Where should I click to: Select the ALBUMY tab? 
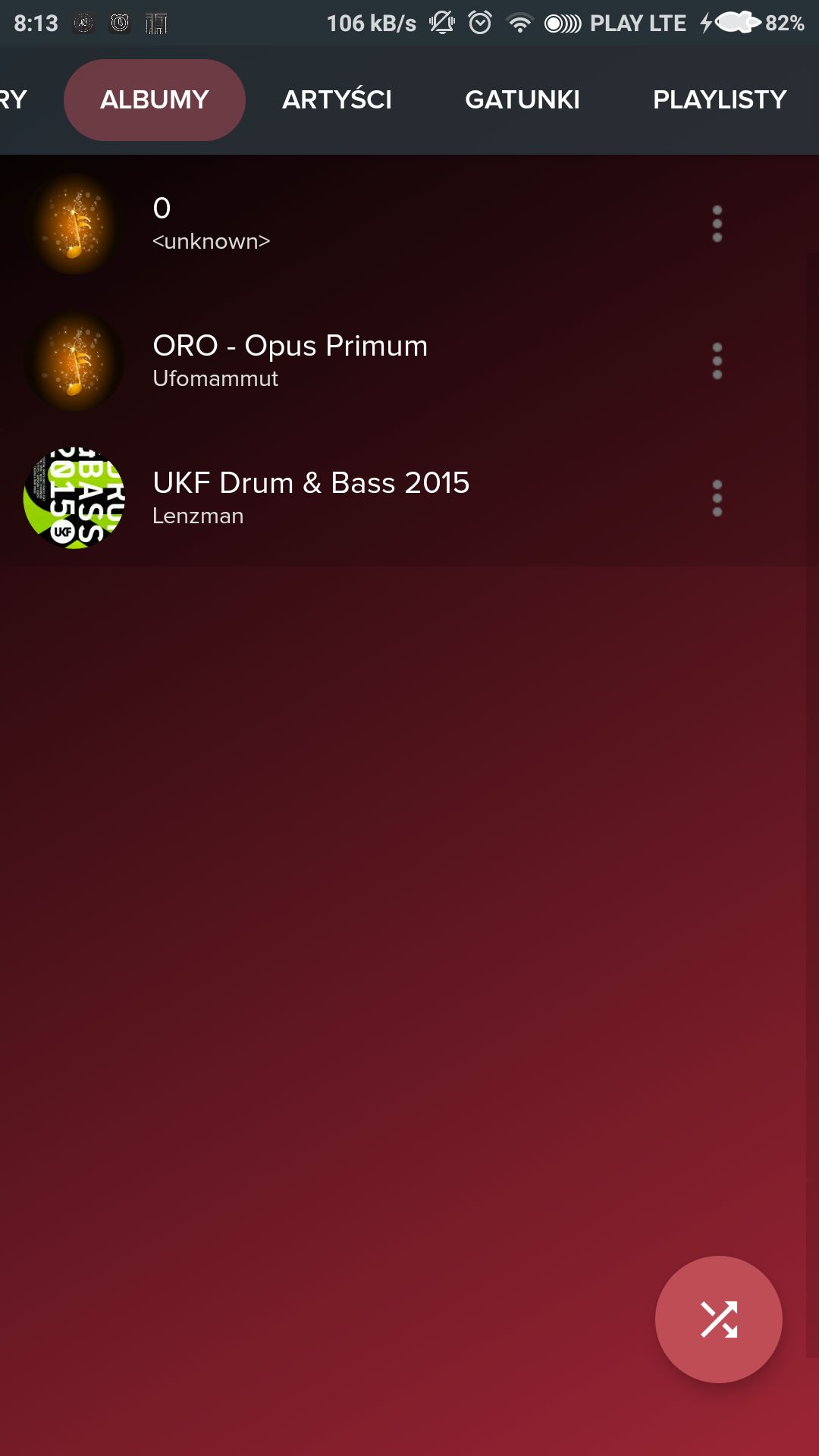pos(155,100)
